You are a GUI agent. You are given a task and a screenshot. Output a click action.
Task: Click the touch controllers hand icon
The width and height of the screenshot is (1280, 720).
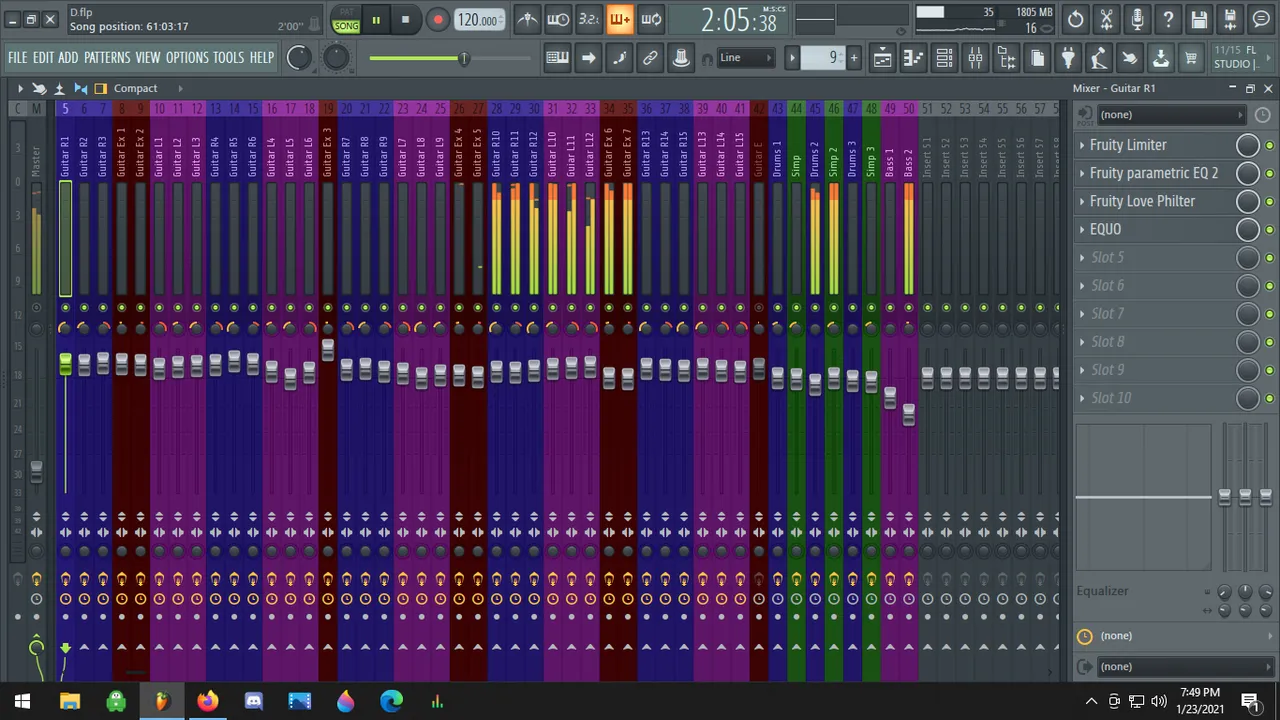point(1129,58)
